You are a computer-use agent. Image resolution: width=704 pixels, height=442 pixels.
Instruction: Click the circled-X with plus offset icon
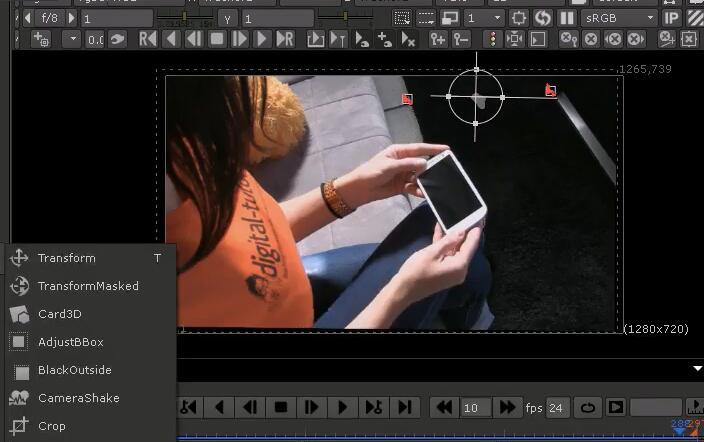pos(667,40)
